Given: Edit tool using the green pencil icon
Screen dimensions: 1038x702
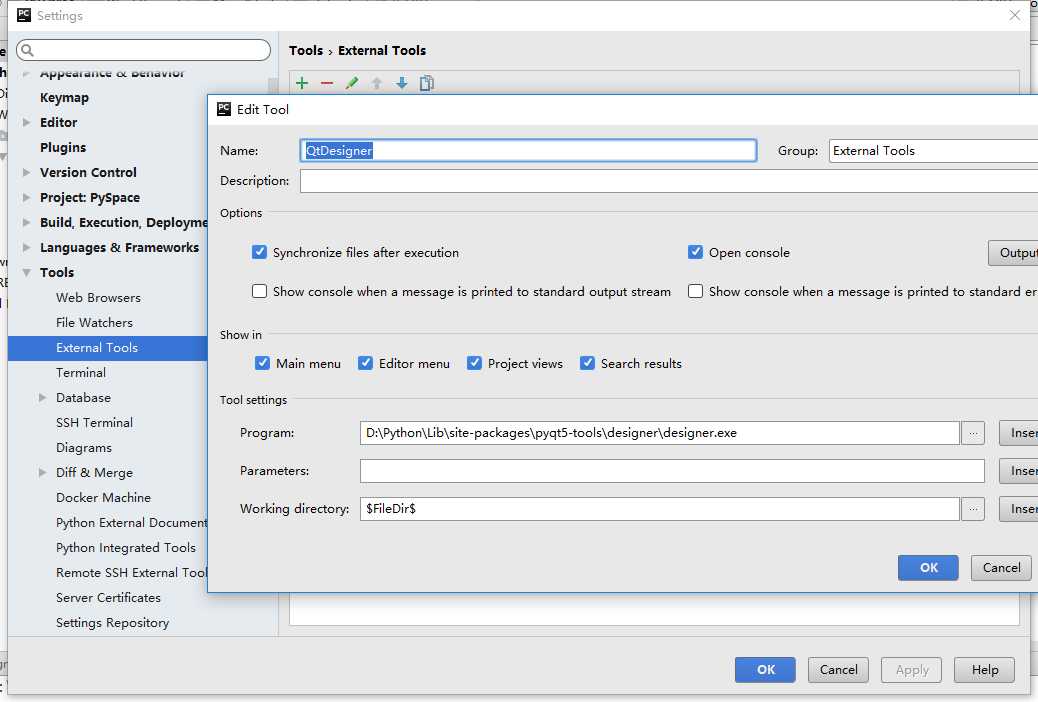Looking at the screenshot, I should click(x=352, y=83).
